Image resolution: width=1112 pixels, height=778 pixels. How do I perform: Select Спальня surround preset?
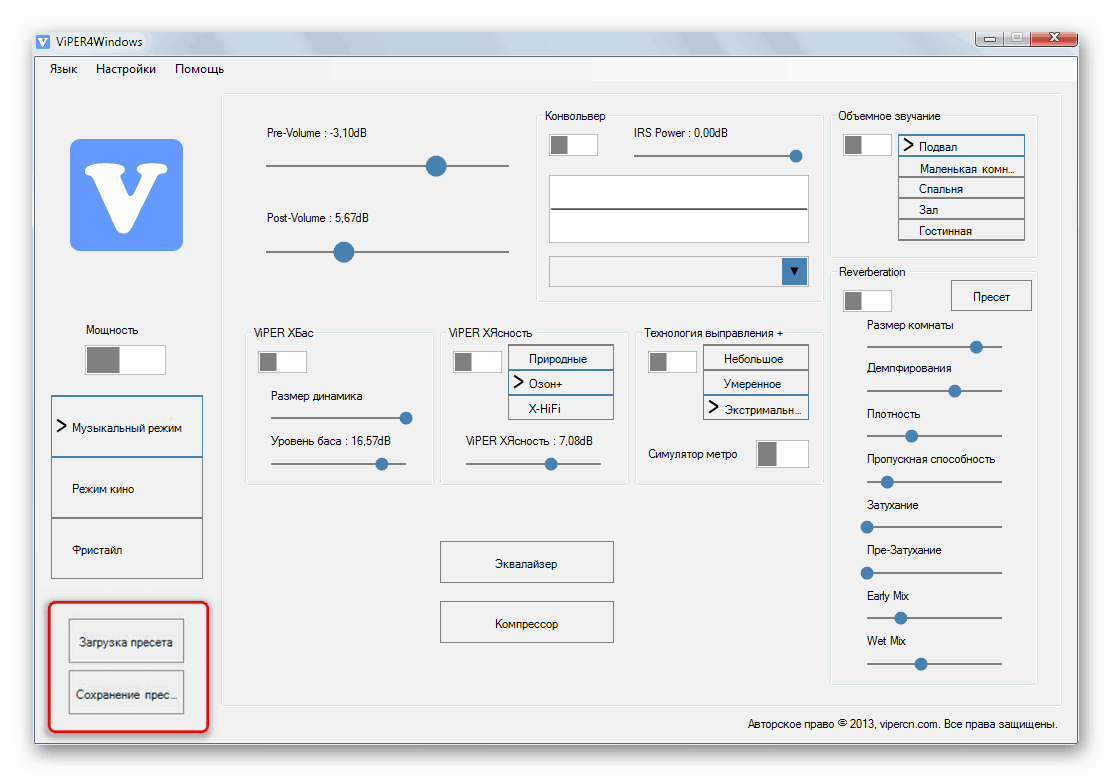[x=961, y=189]
